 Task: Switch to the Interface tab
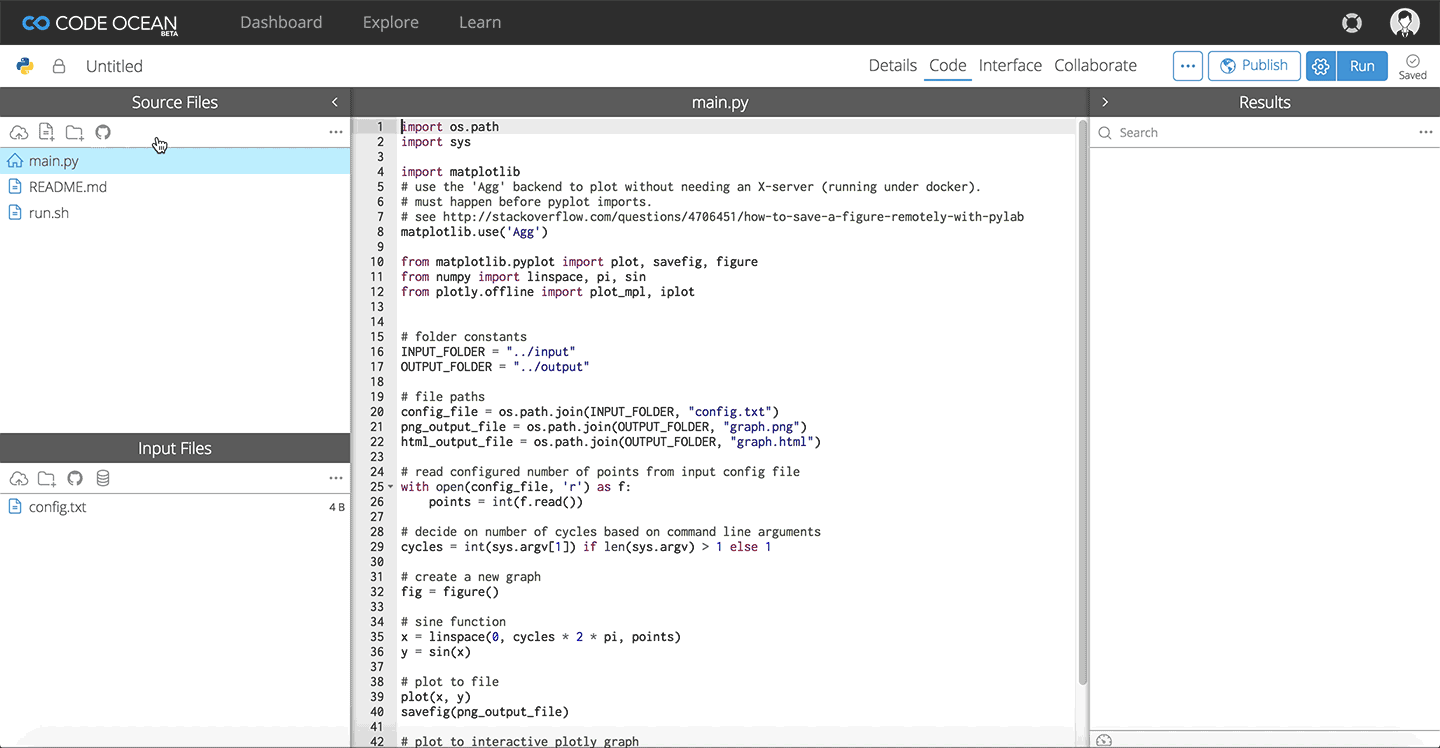click(1010, 65)
